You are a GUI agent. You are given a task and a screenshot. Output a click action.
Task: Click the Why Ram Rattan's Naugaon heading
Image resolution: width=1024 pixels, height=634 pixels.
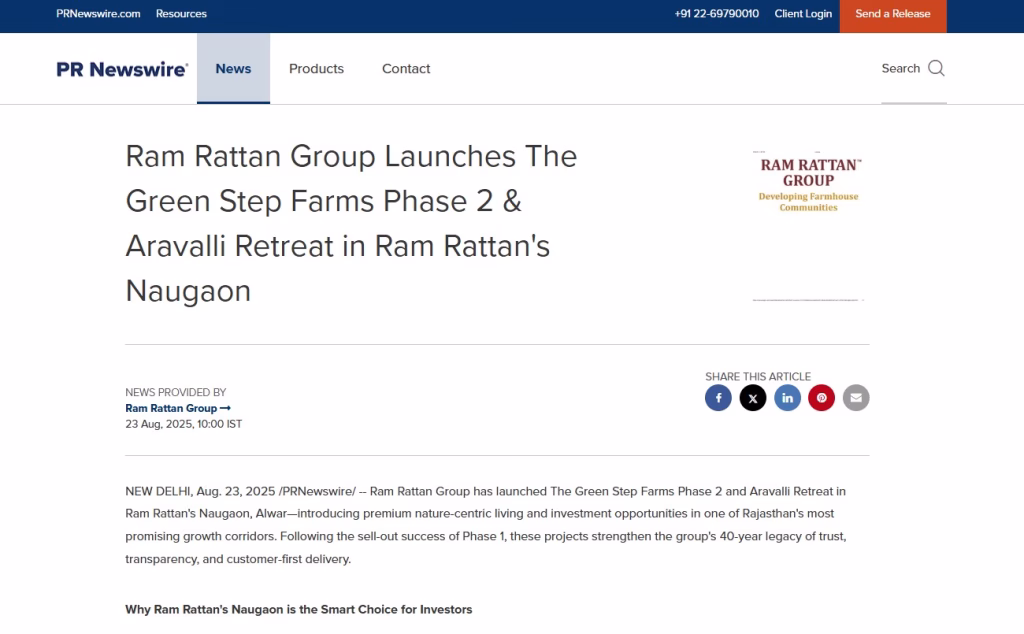click(x=298, y=609)
